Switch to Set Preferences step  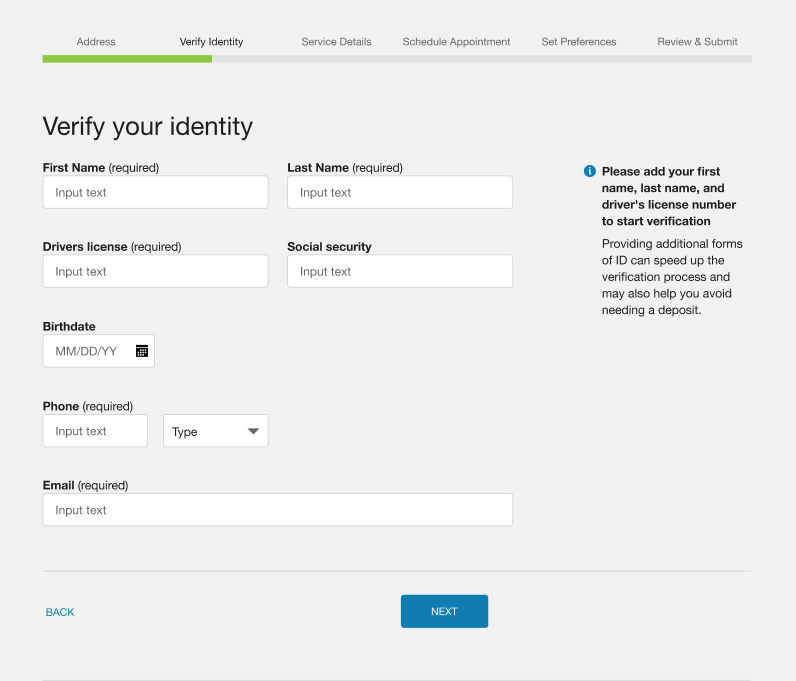pyautogui.click(x=579, y=42)
